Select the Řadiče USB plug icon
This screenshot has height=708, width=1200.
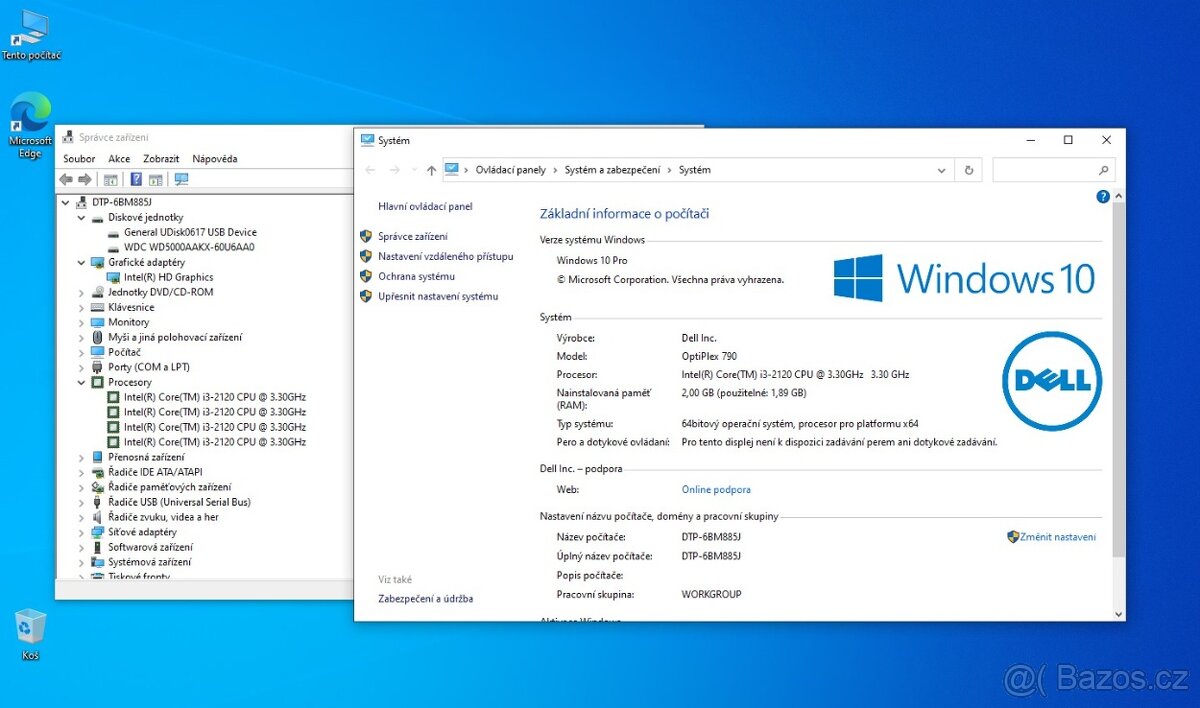pyautogui.click(x=98, y=502)
